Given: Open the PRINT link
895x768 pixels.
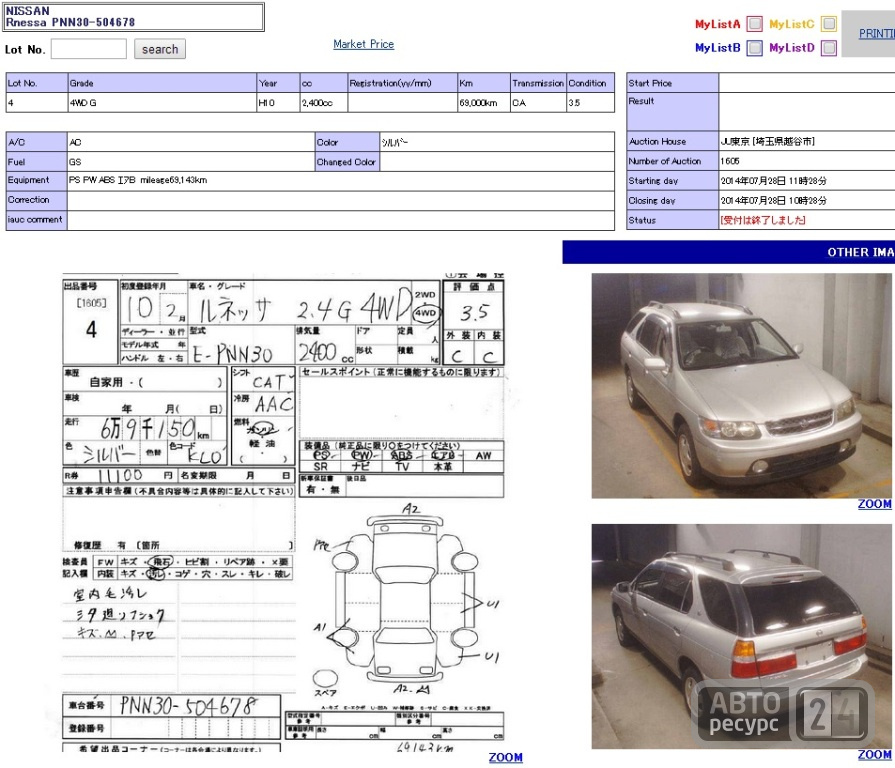Looking at the screenshot, I should 877,34.
